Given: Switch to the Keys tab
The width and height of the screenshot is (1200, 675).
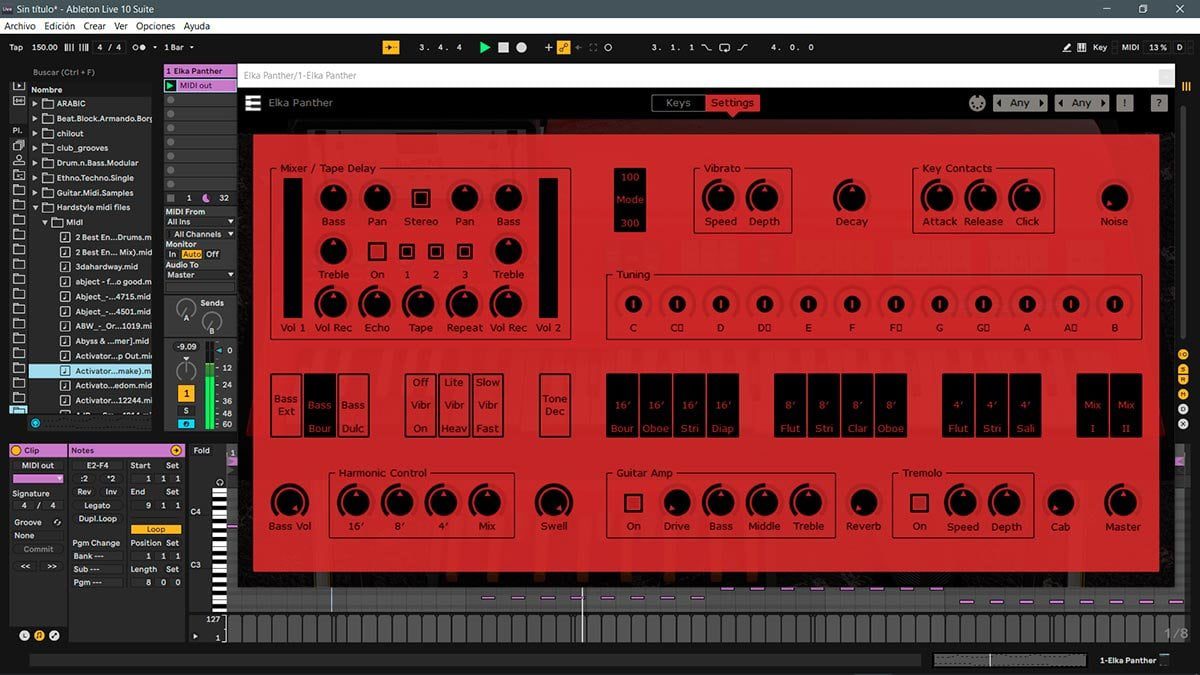Looking at the screenshot, I should [x=678, y=103].
